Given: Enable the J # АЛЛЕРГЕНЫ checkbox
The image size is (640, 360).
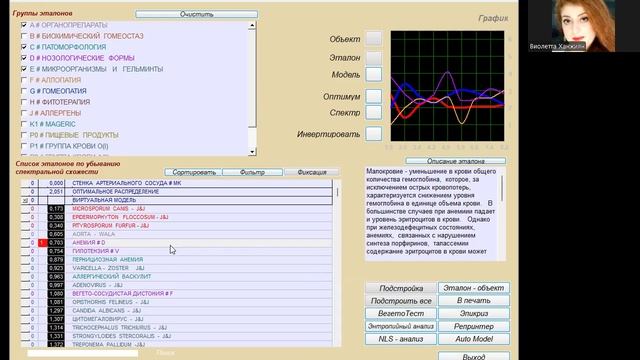Looking at the screenshot, I should pos(24,113).
